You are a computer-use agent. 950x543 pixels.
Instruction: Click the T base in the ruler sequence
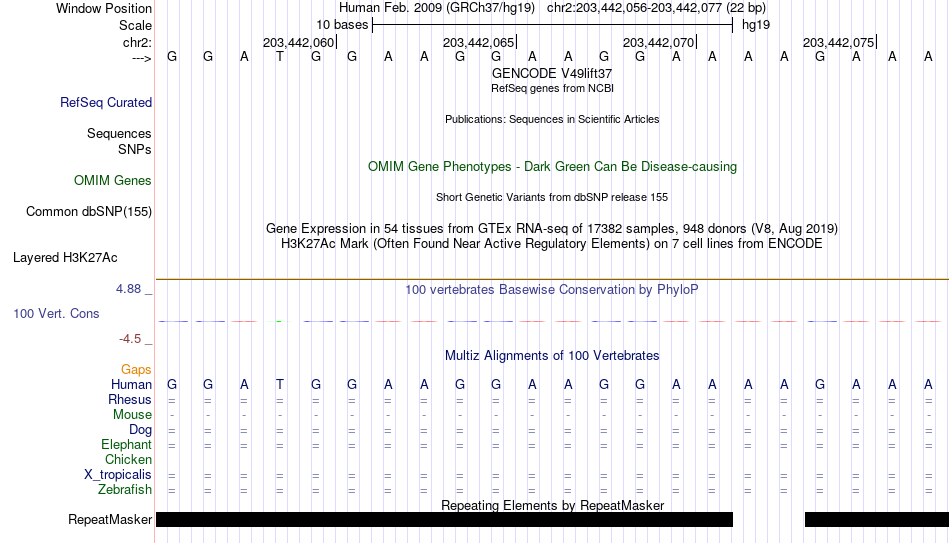279,57
